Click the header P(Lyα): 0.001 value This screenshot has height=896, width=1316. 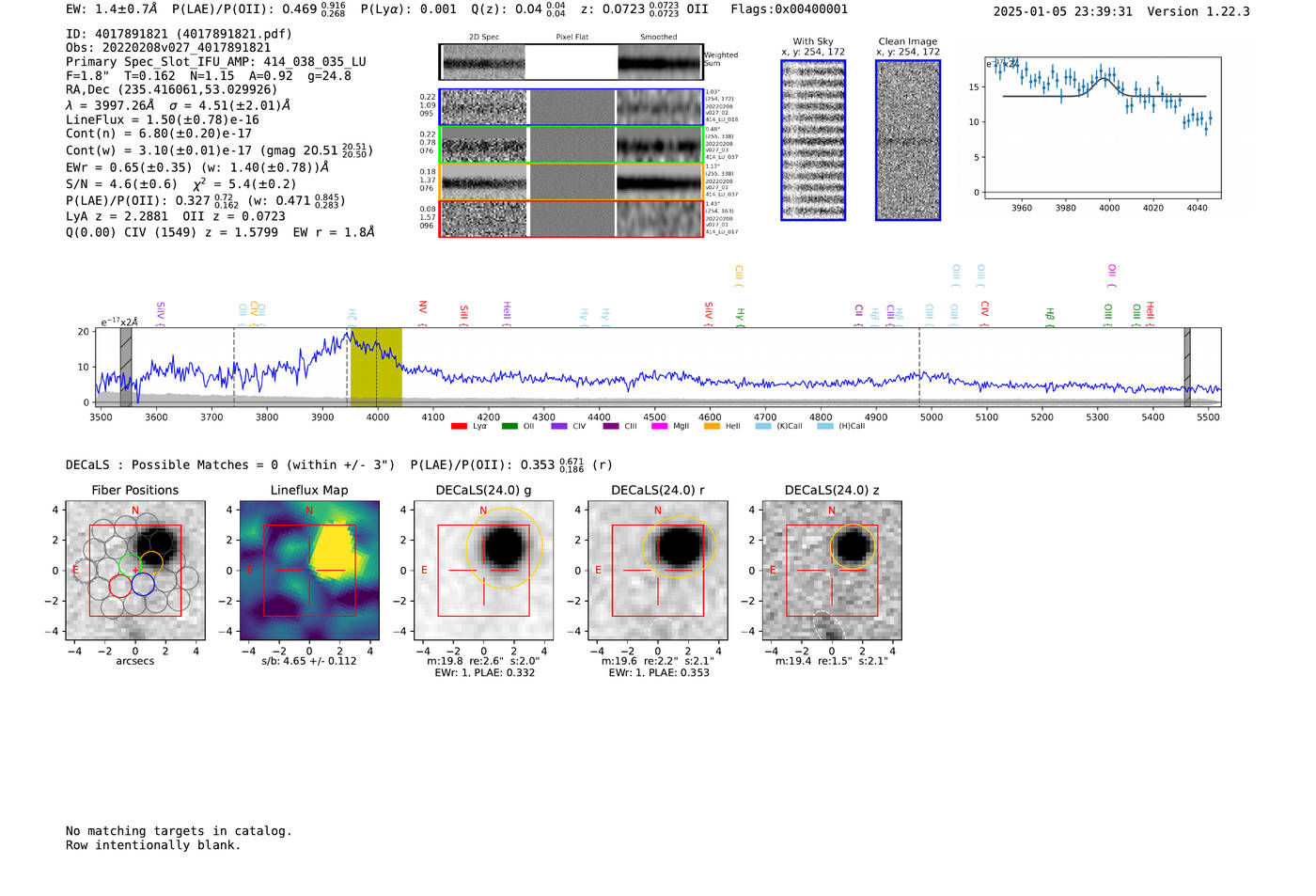pos(408,9)
